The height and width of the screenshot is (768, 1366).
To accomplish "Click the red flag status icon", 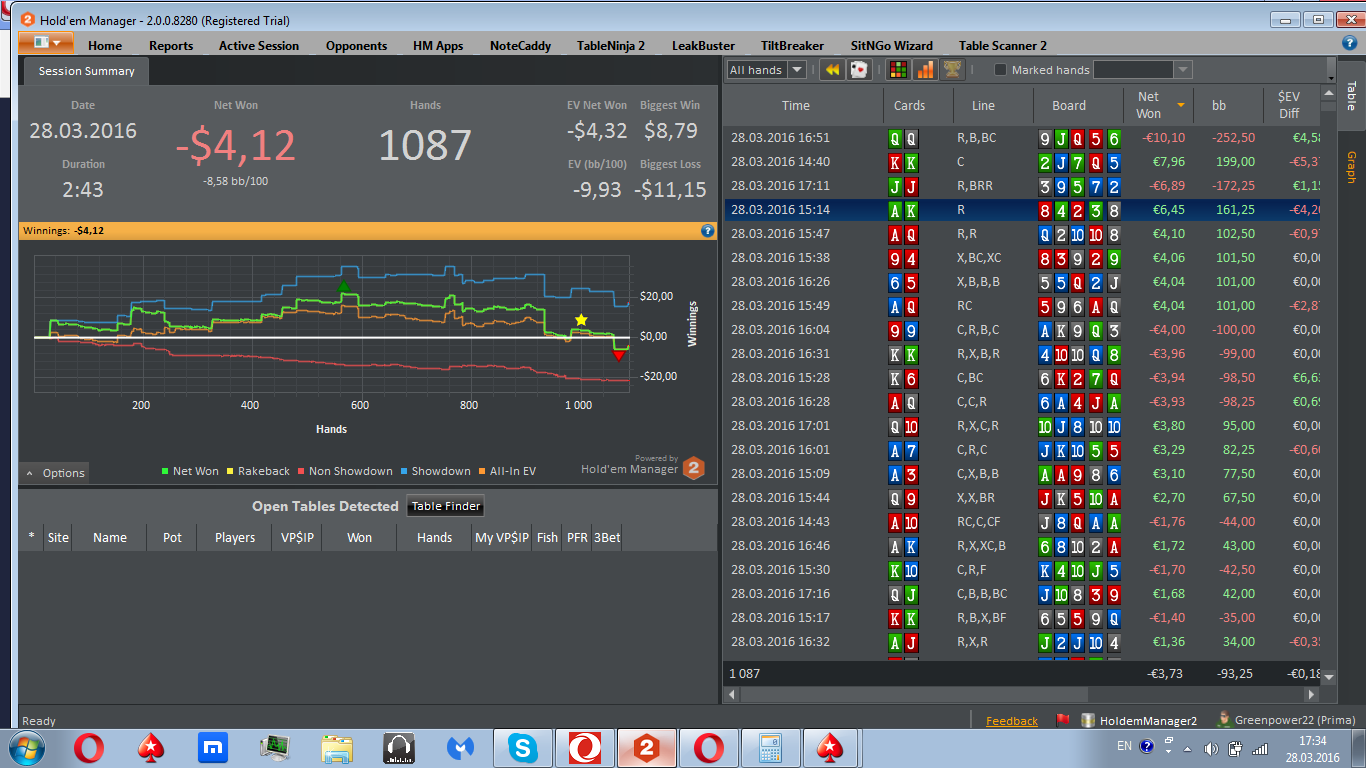I will pos(1063,720).
